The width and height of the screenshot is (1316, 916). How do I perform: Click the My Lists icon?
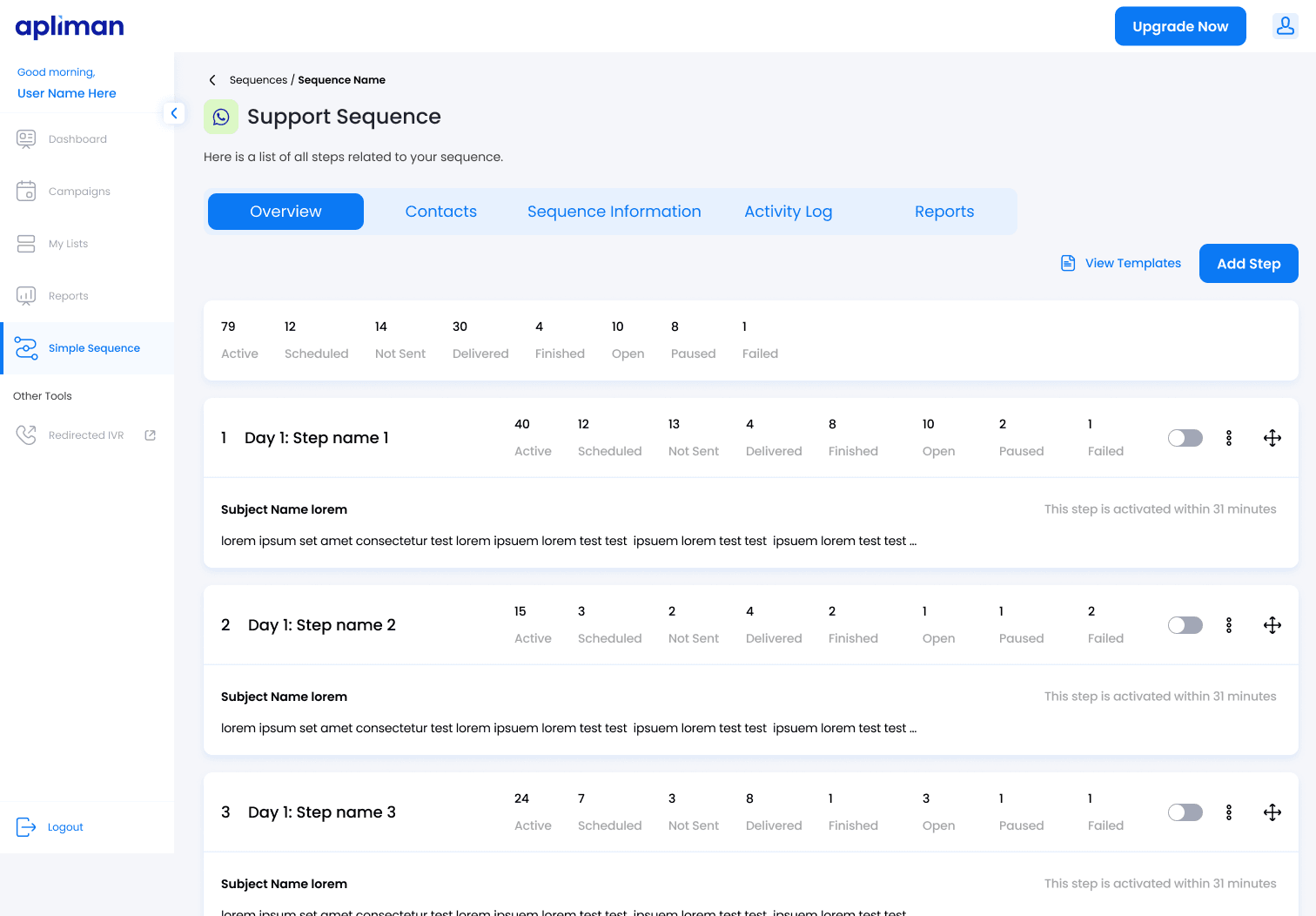point(26,244)
